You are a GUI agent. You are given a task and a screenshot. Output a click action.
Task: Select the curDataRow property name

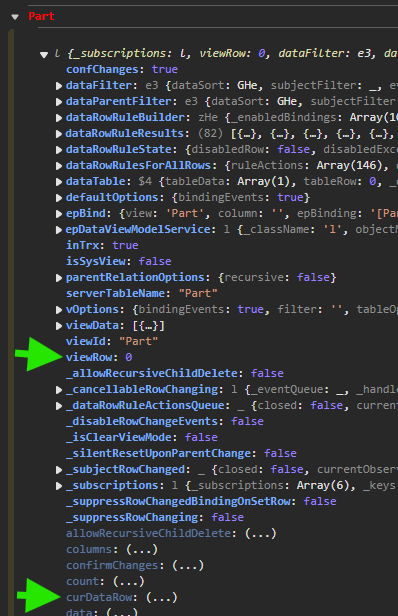pos(99,597)
